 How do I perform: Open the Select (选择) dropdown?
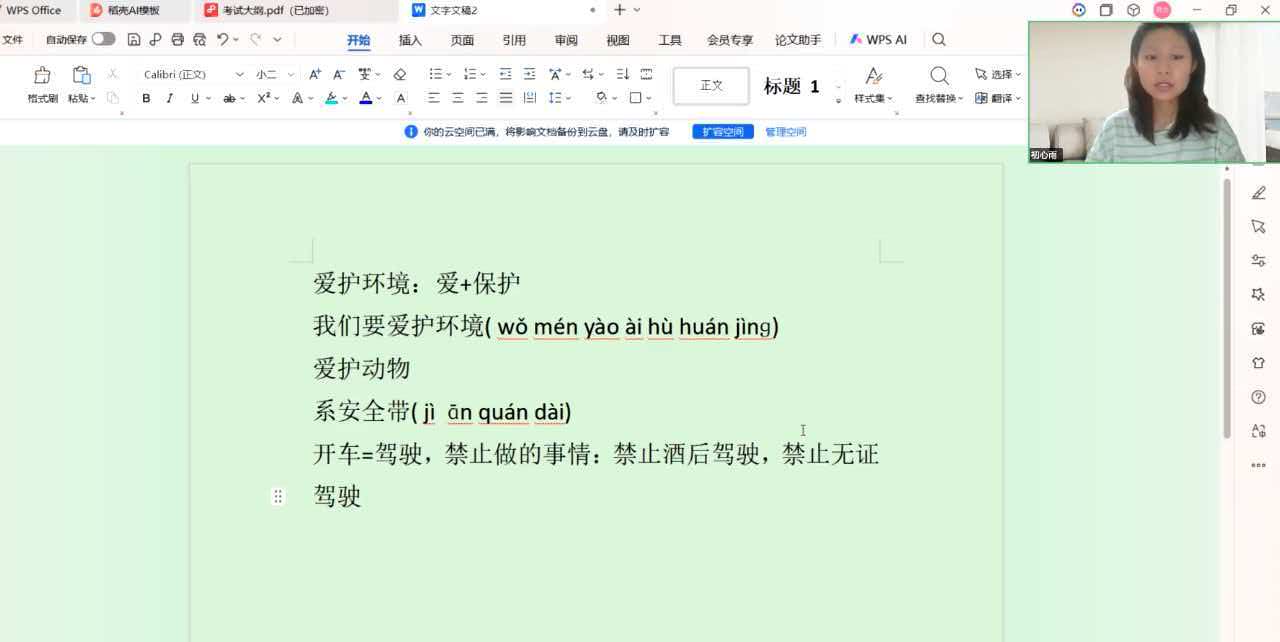coord(998,74)
